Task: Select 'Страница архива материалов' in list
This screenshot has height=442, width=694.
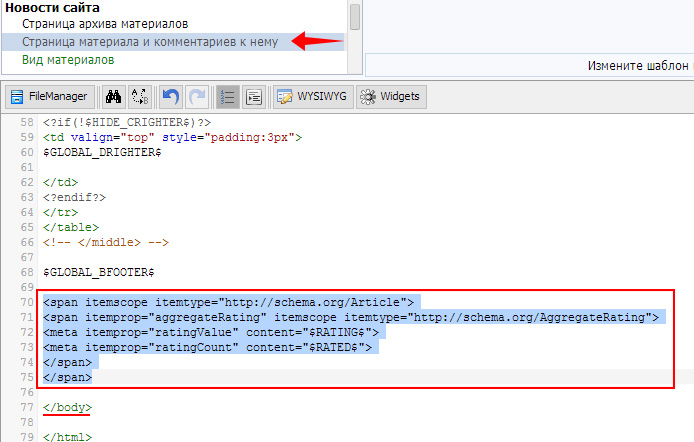Action: click(105, 24)
